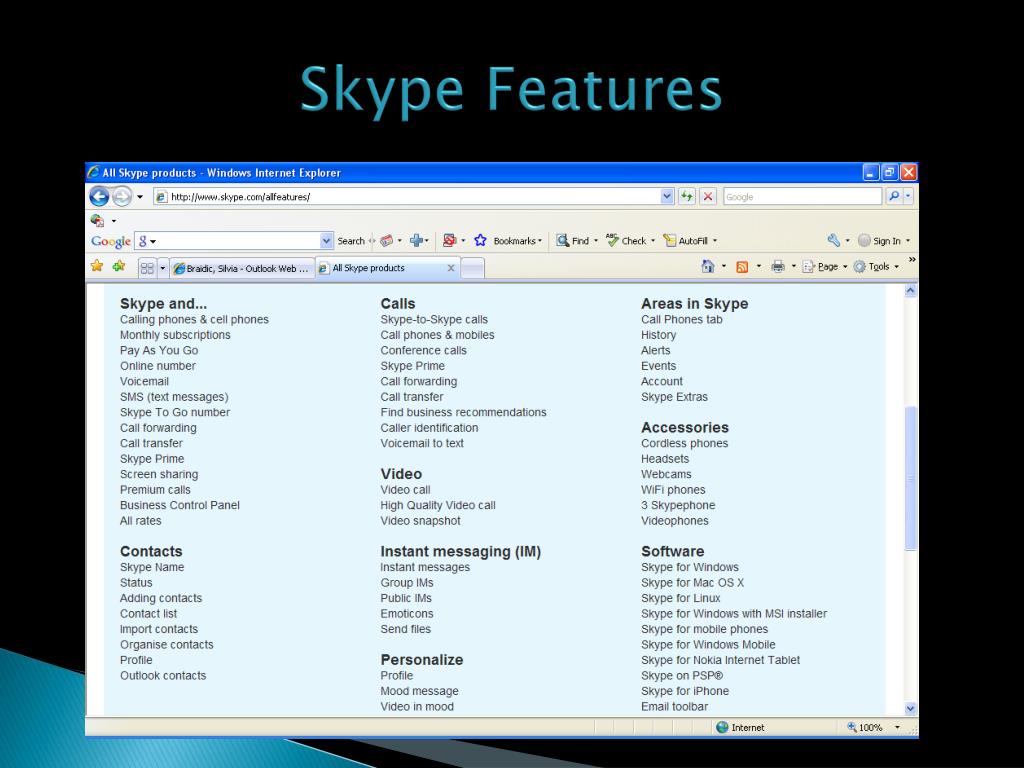Click the Google logo on the toolbar

111,241
